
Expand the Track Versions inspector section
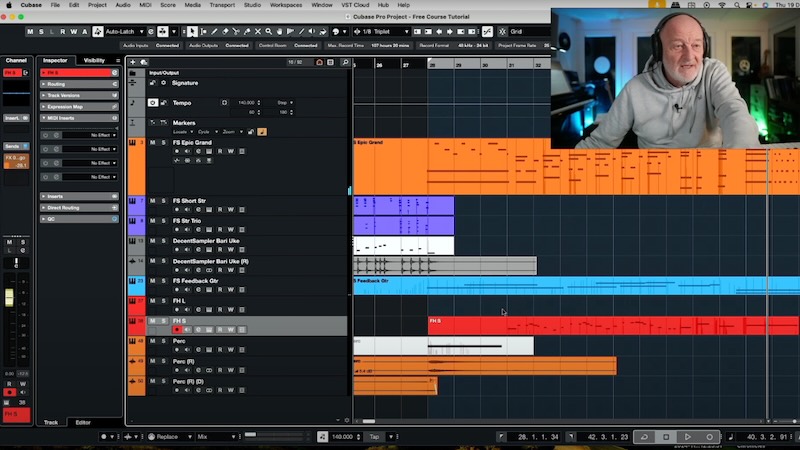pyautogui.click(x=79, y=95)
